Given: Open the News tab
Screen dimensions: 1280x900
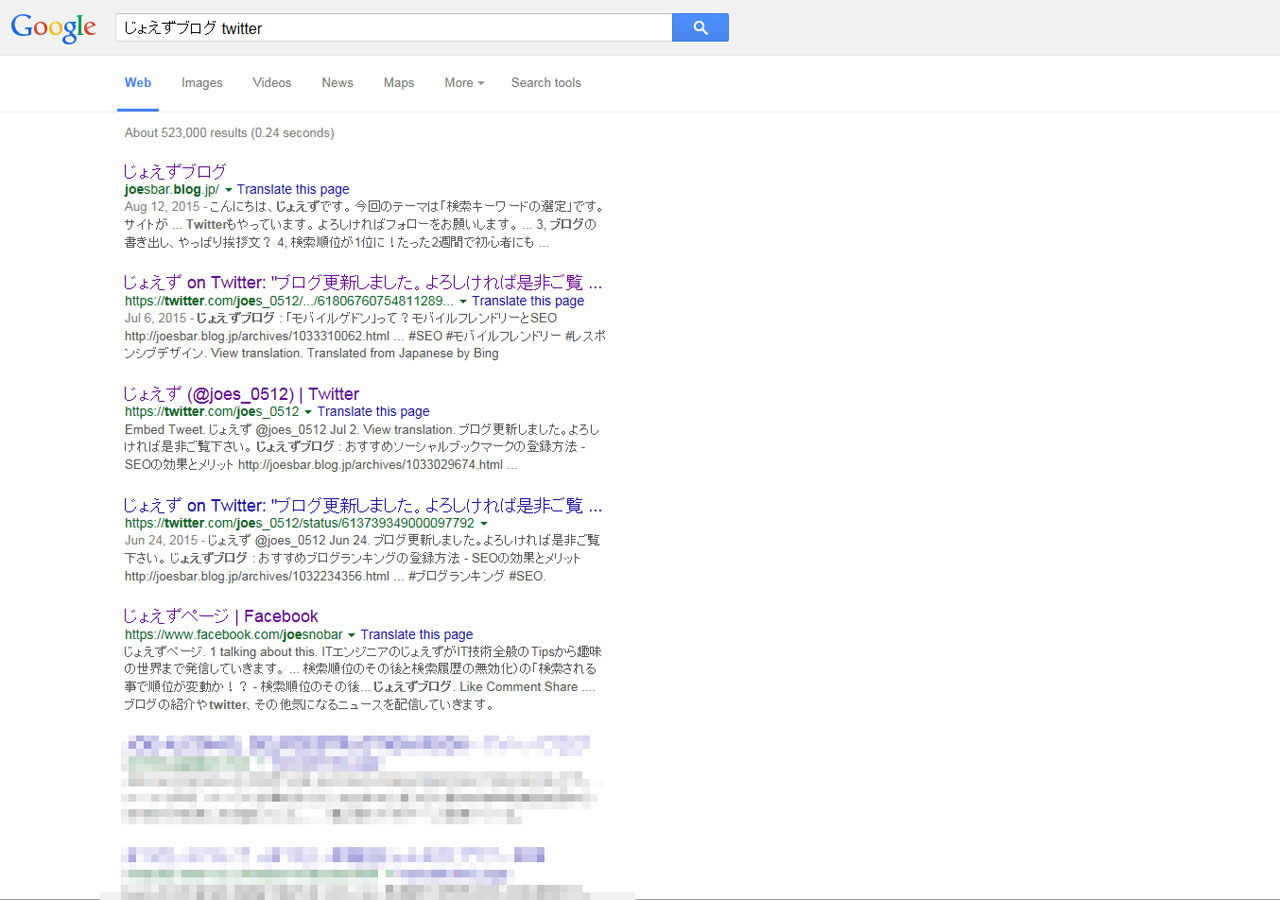Looking at the screenshot, I should point(337,83).
